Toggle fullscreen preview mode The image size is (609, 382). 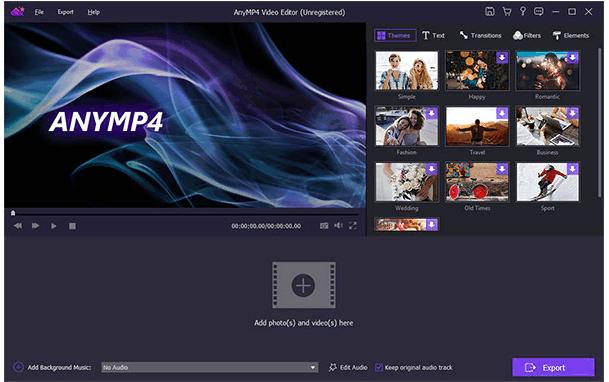[x=353, y=225]
